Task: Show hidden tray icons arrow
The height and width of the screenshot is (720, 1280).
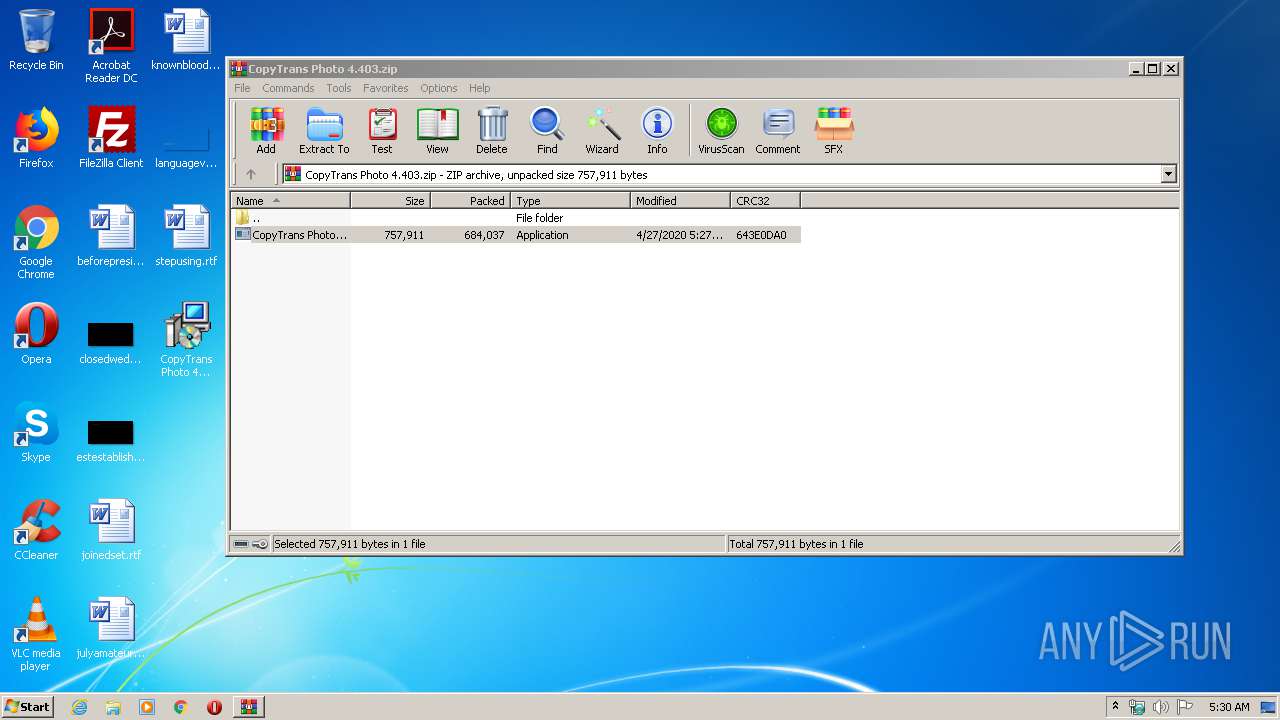Action: pos(1116,707)
